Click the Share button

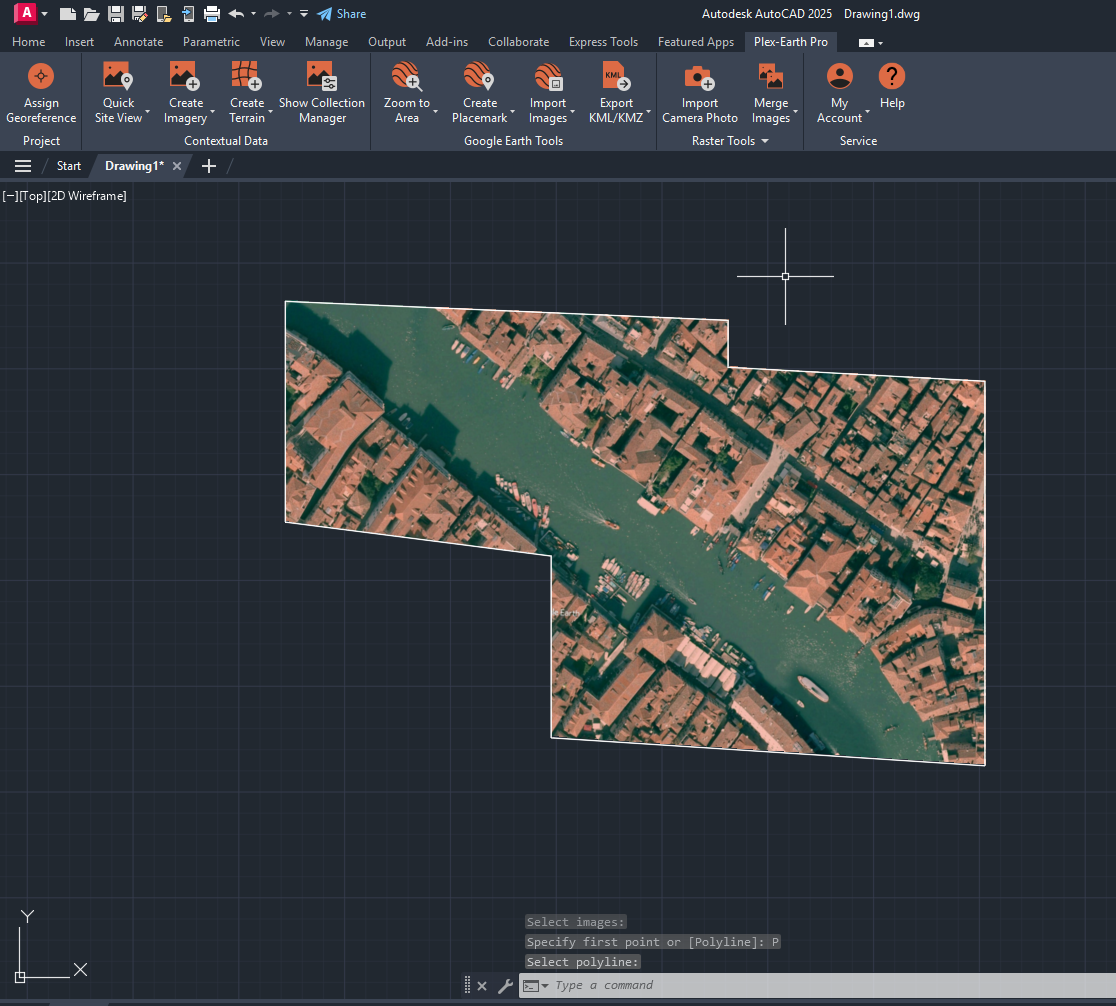coord(342,14)
